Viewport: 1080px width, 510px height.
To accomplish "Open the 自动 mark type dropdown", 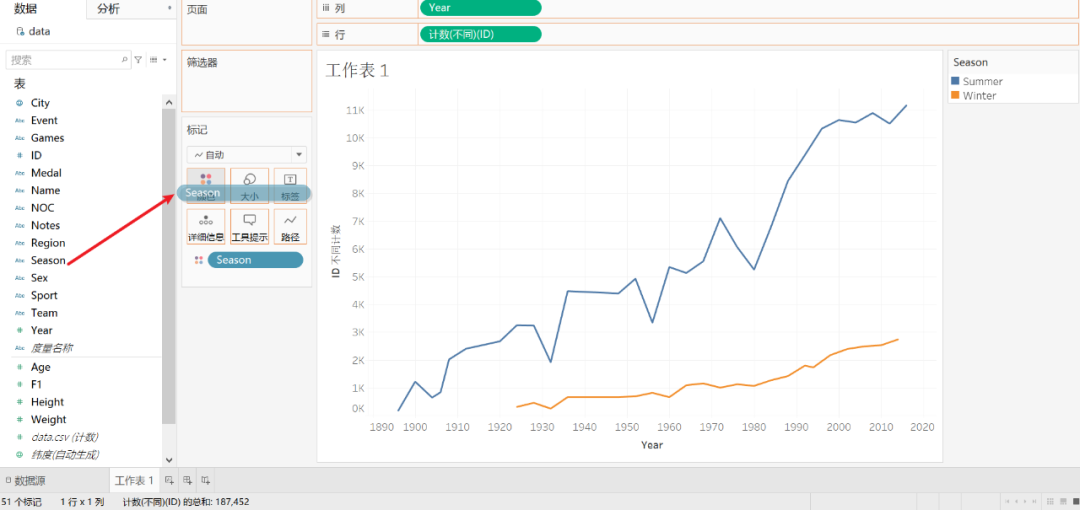I will point(298,155).
